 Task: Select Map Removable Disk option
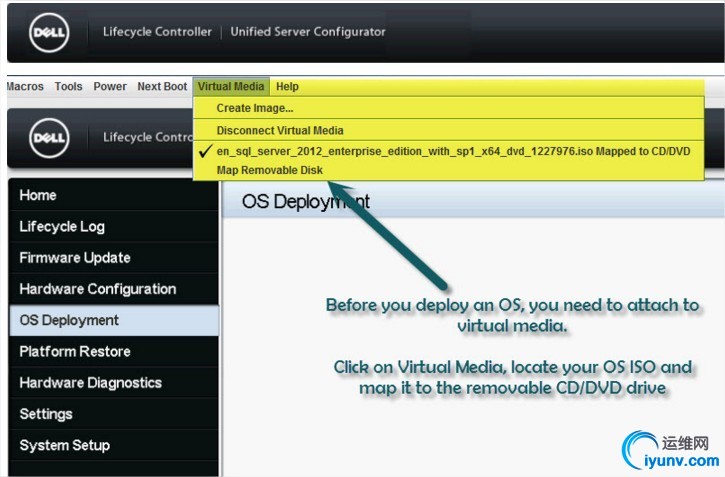(x=449, y=170)
